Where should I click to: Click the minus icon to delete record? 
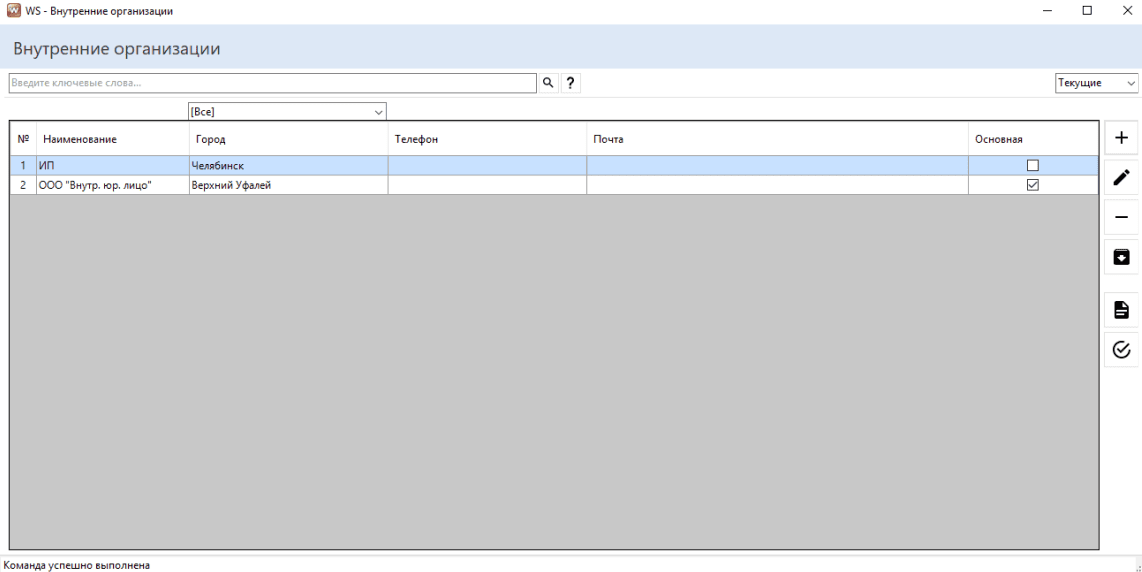tap(1121, 218)
